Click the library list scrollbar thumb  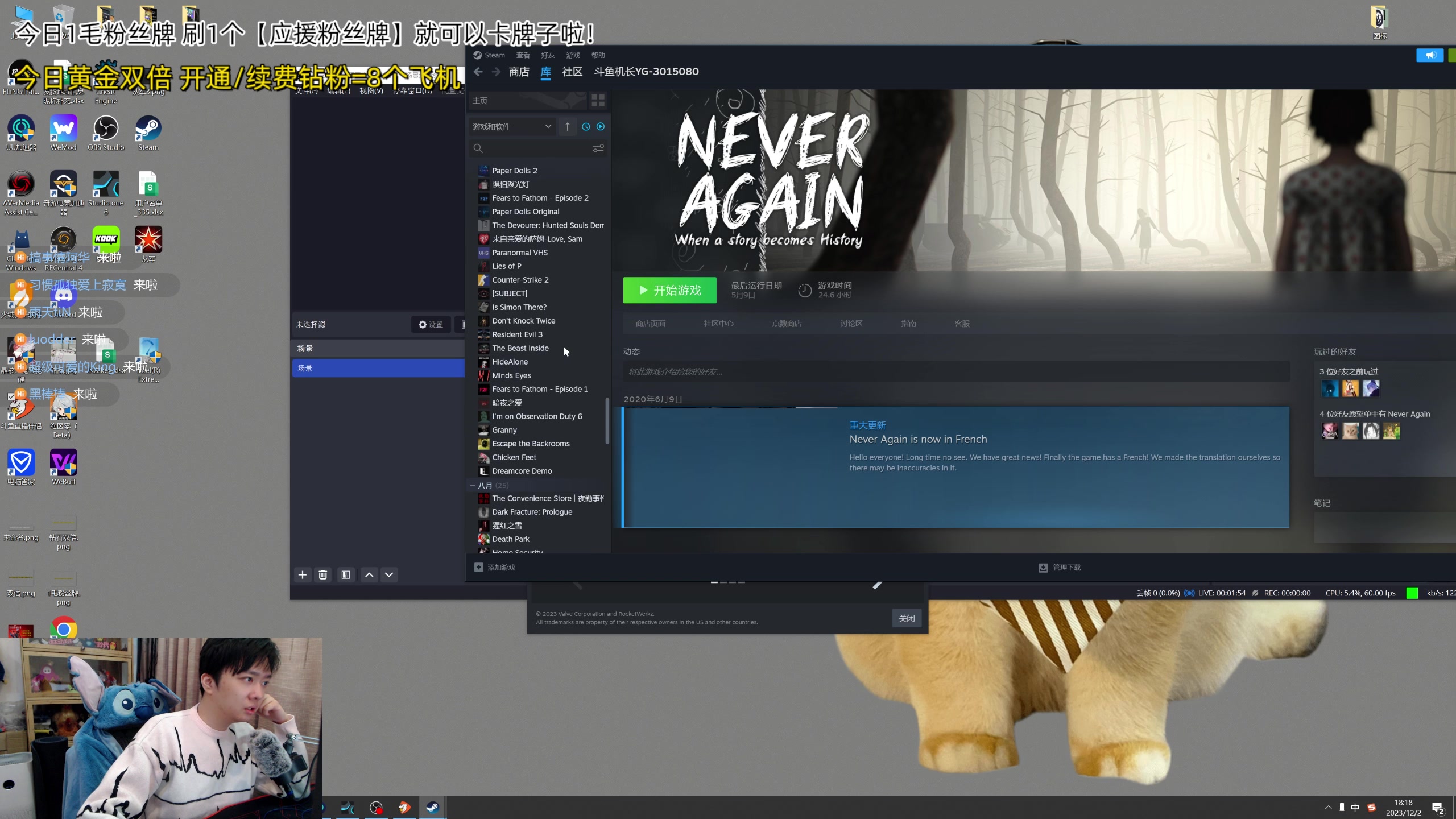pos(607,421)
